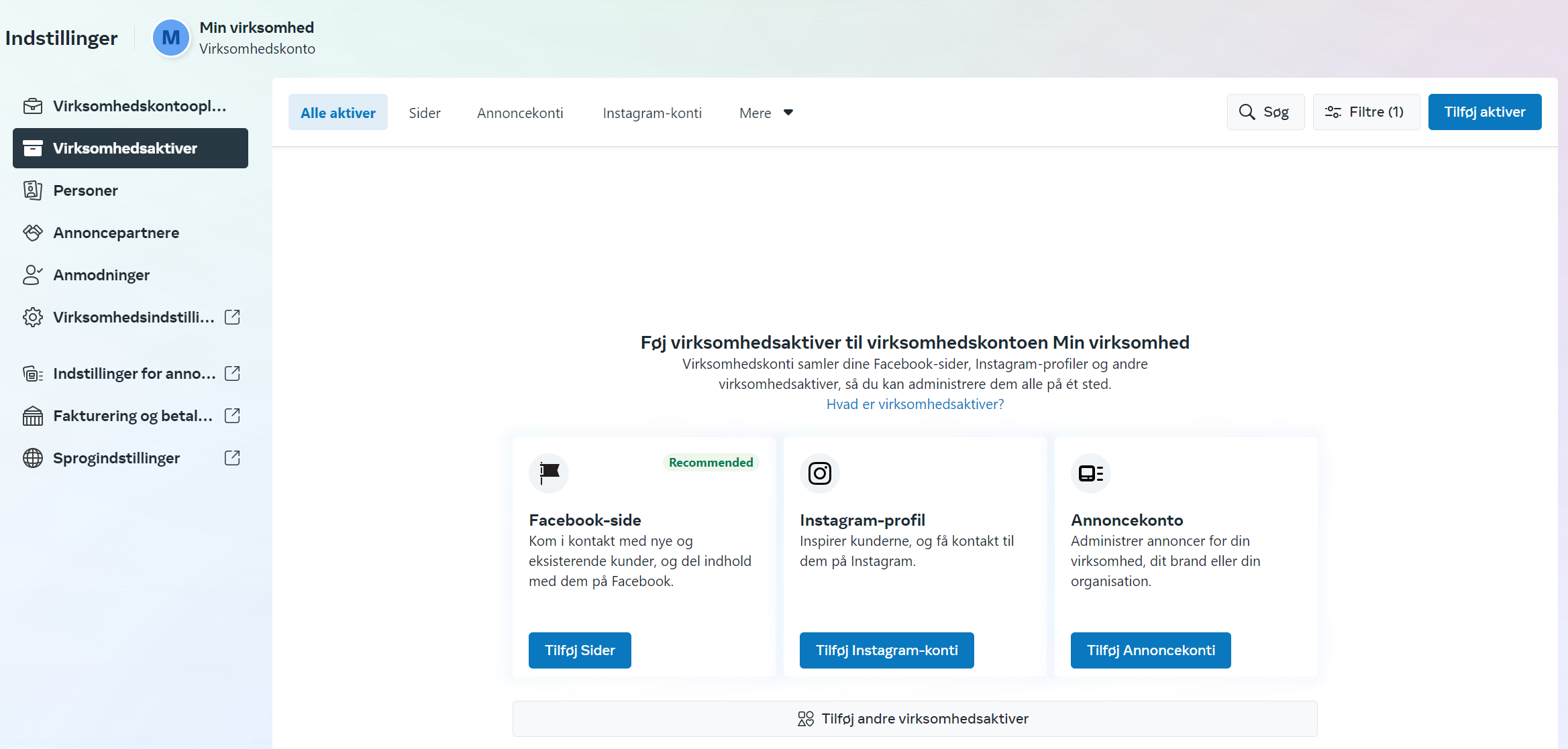Click the Facebook-side card title
Image resolution: width=1568 pixels, height=749 pixels.
pos(584,520)
